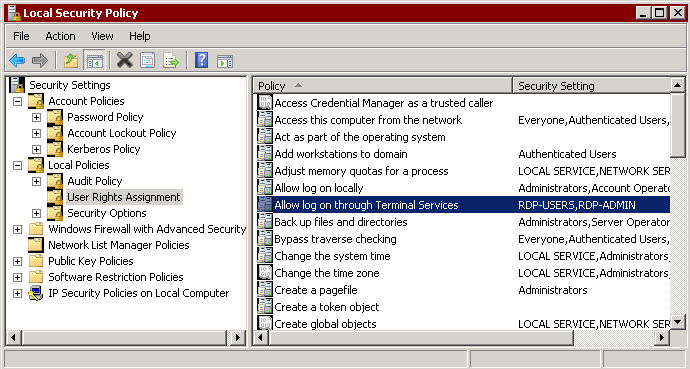The height and width of the screenshot is (369, 690).
Task: Open the View menu
Action: [102, 36]
